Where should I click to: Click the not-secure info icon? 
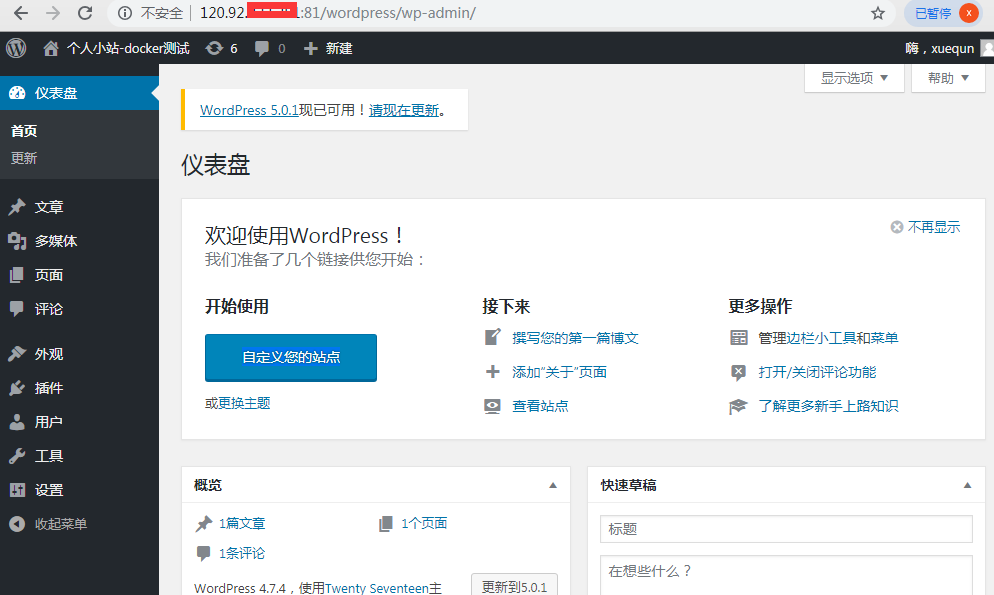tap(125, 13)
